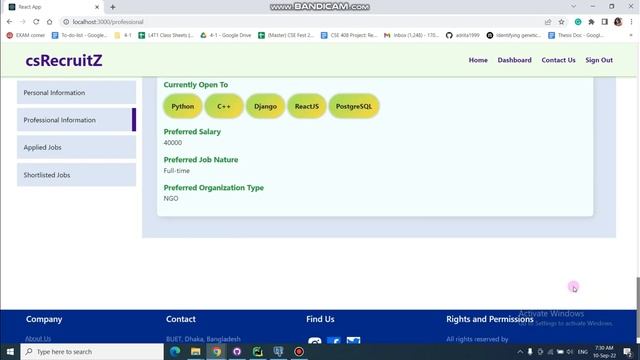Select Professional Information in the sidebar
This screenshot has height=360, width=640.
76,120
